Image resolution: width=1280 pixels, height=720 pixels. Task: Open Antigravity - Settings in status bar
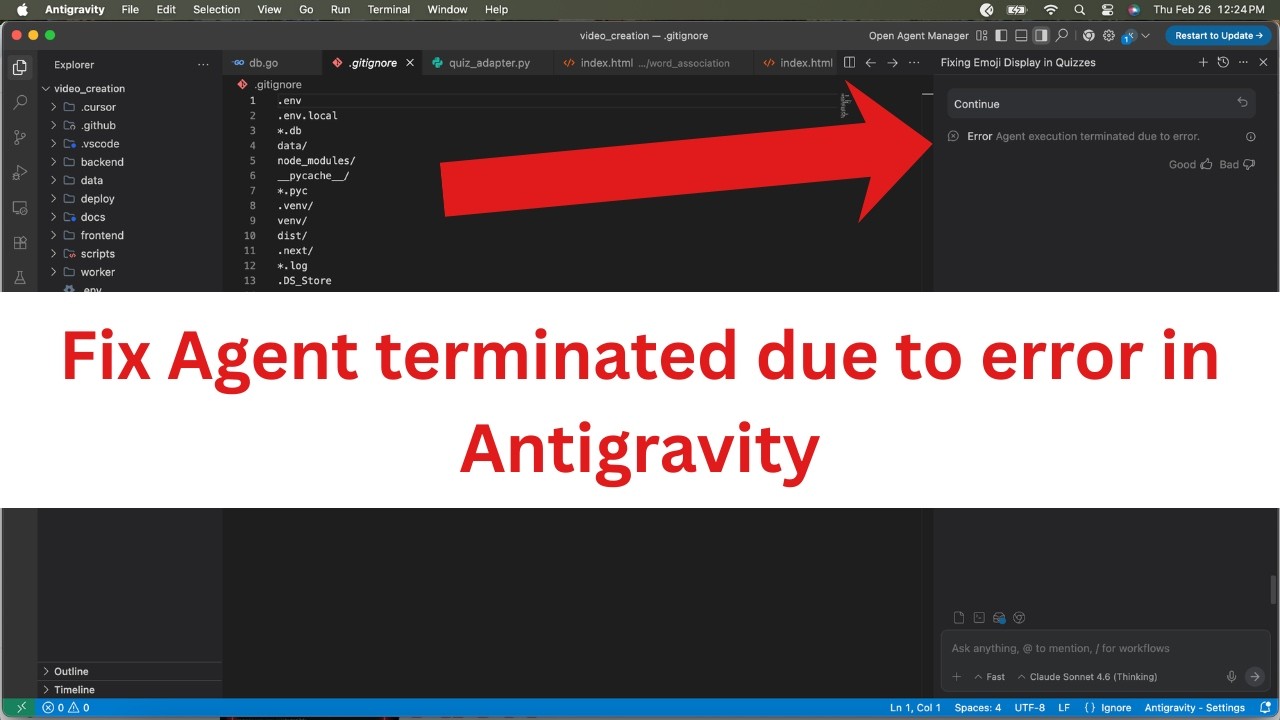click(1195, 708)
